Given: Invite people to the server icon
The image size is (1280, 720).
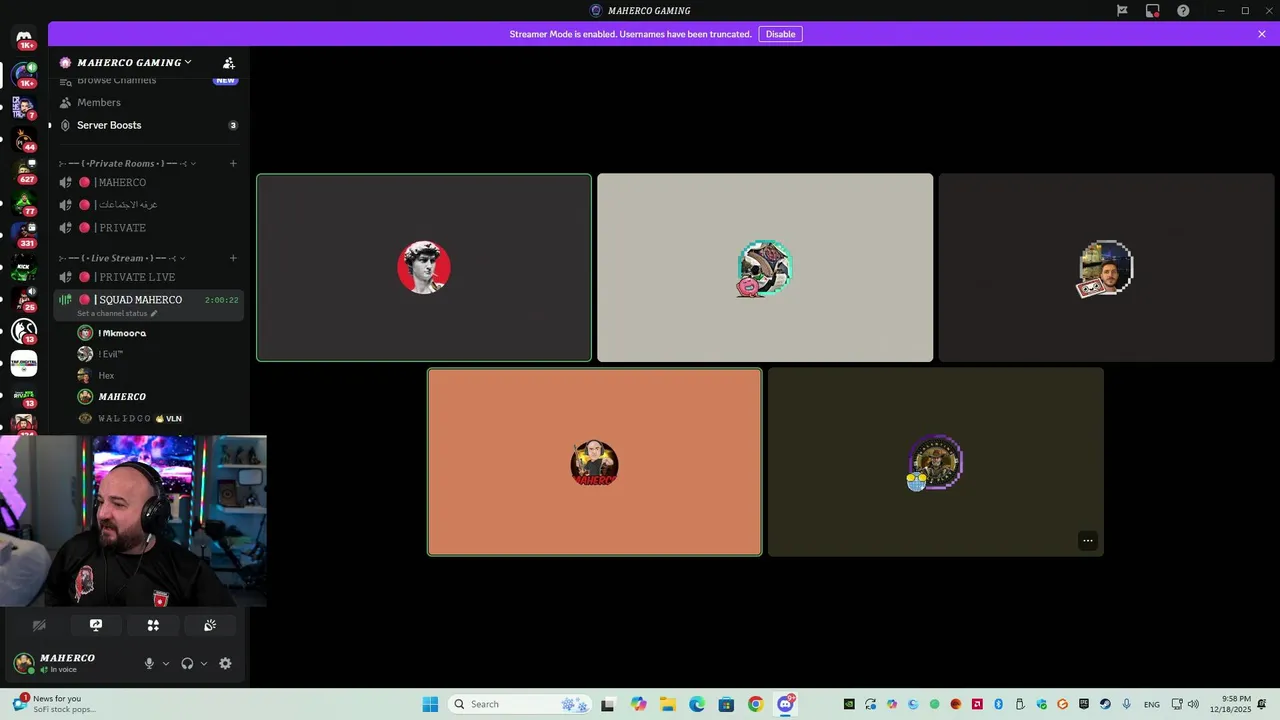Looking at the screenshot, I should 229,62.
